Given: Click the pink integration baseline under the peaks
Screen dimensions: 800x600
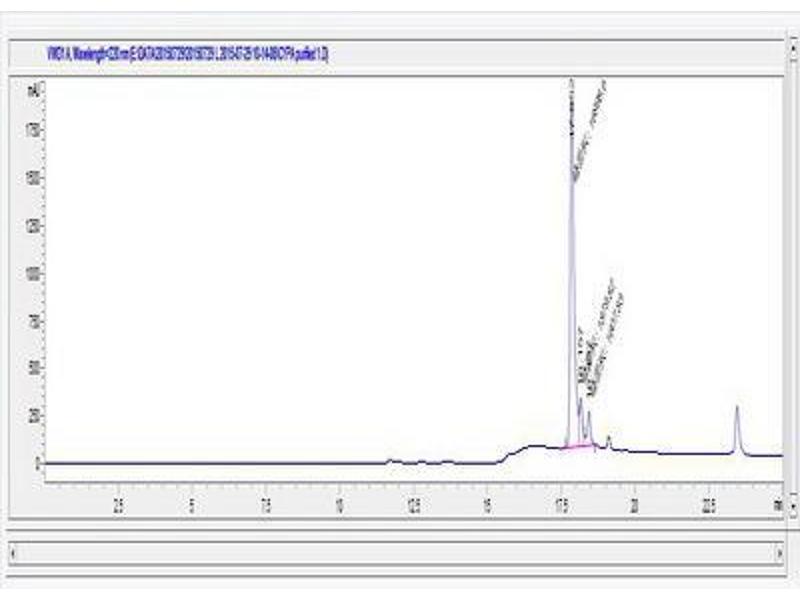Looking at the screenshot, I should click(x=576, y=447).
